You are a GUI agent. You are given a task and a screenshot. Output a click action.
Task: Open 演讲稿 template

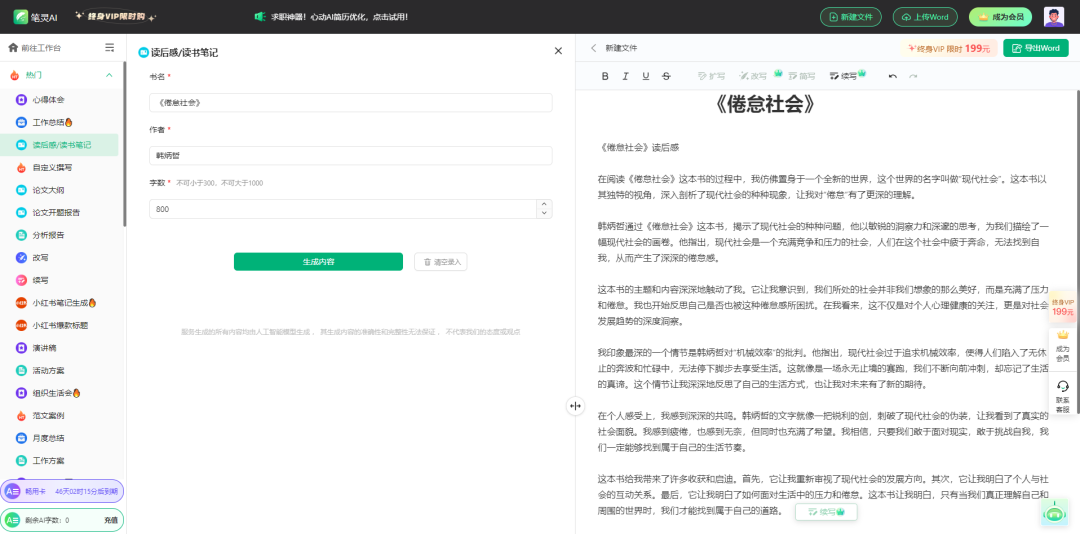click(x=59, y=348)
